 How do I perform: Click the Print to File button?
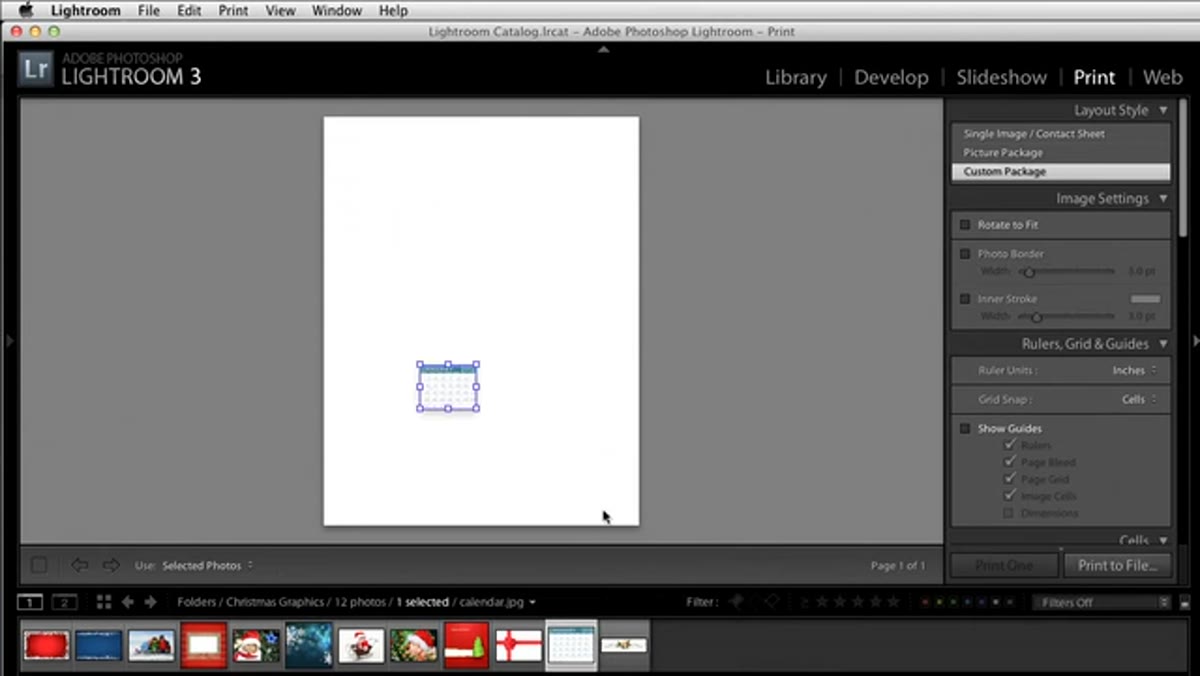tap(1117, 565)
